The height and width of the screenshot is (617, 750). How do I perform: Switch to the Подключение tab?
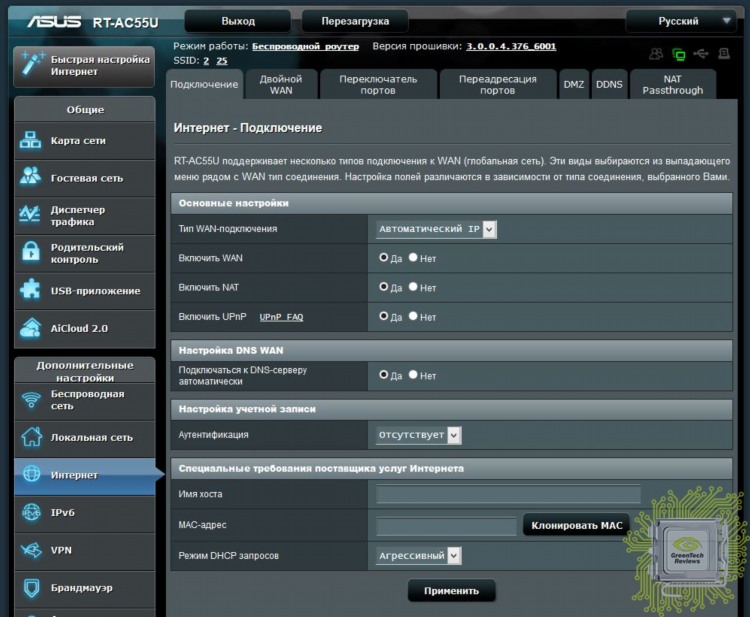(204, 85)
